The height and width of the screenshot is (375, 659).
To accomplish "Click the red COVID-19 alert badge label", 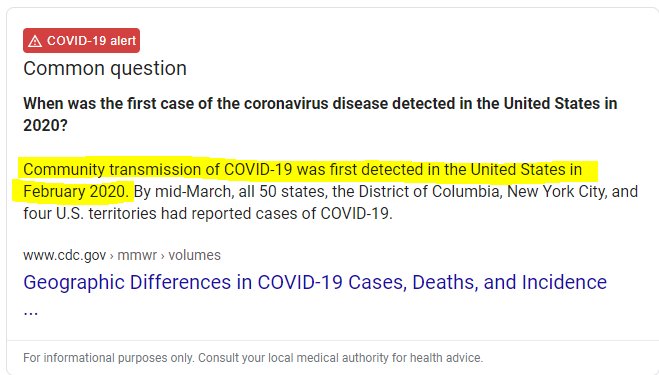I will (82, 40).
